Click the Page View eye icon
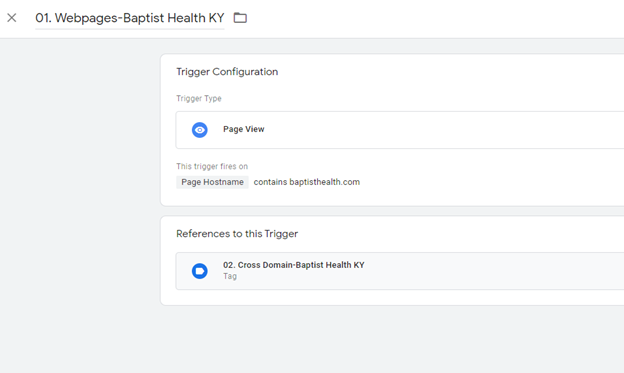The image size is (624, 373). click(200, 130)
